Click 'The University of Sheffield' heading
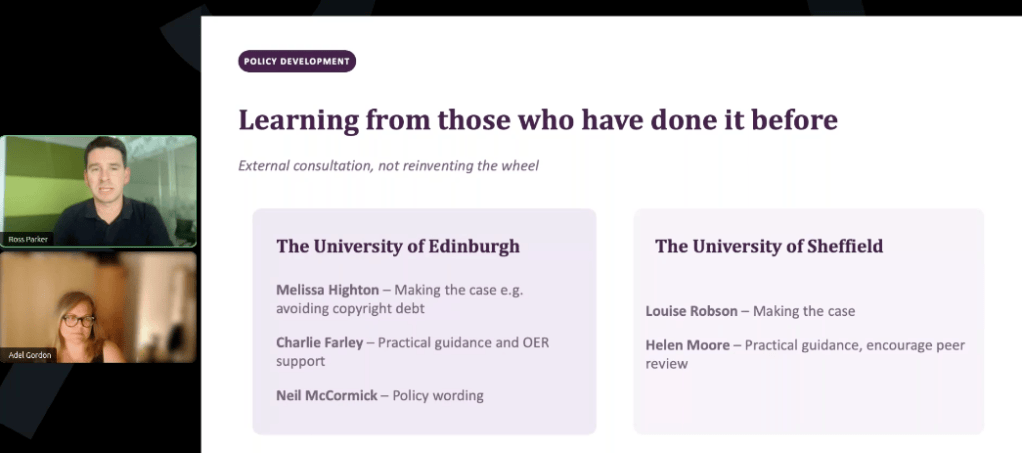1022x453 pixels. (769, 246)
